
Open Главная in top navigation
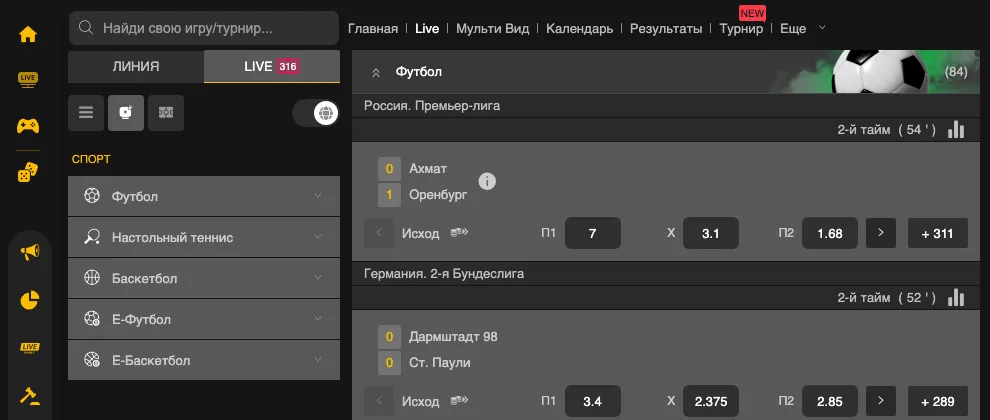373,28
